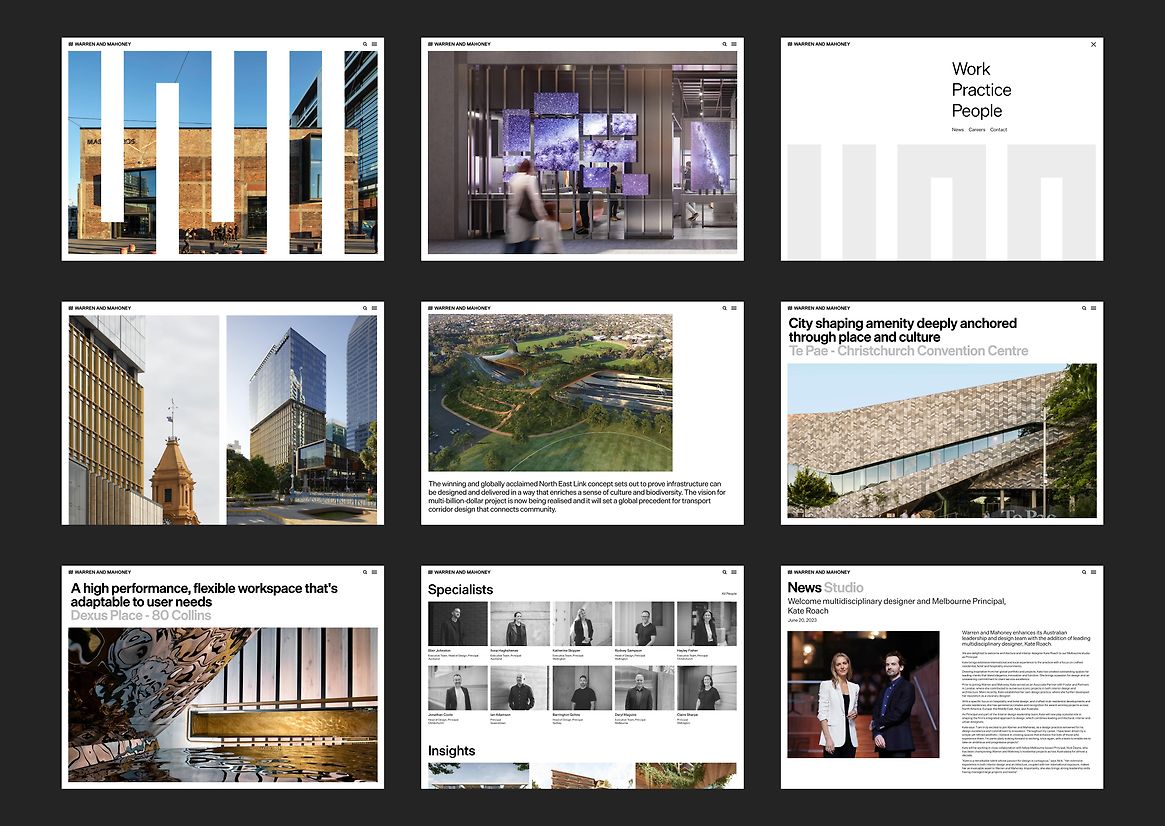Open the Careers link in the menu

(x=976, y=130)
